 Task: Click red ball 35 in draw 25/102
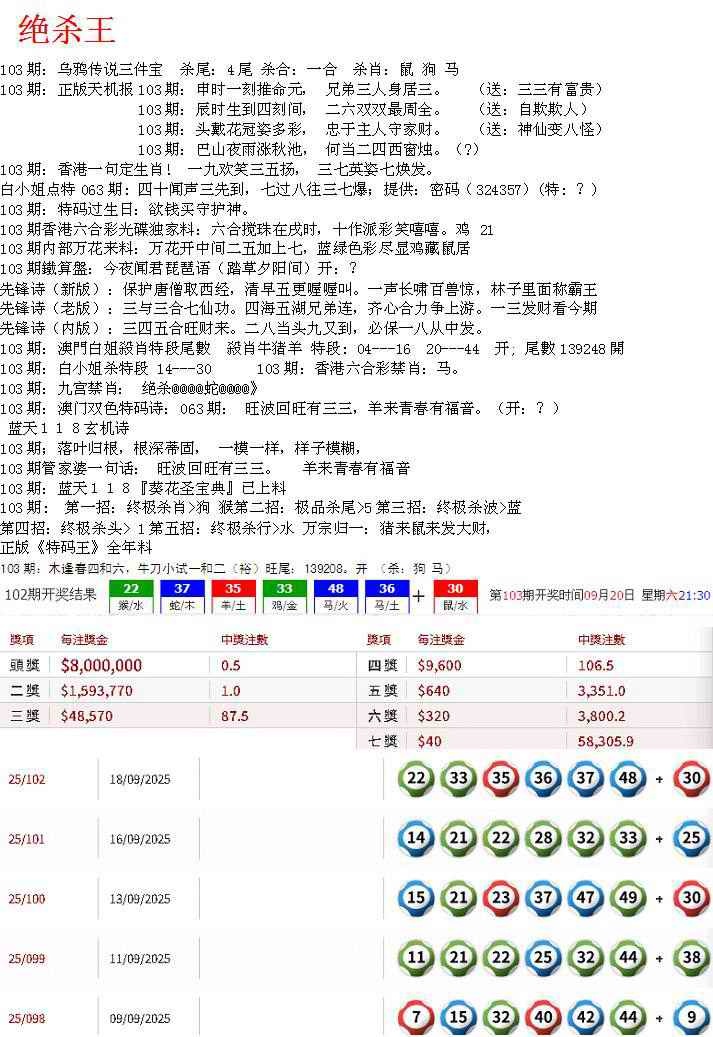click(501, 778)
